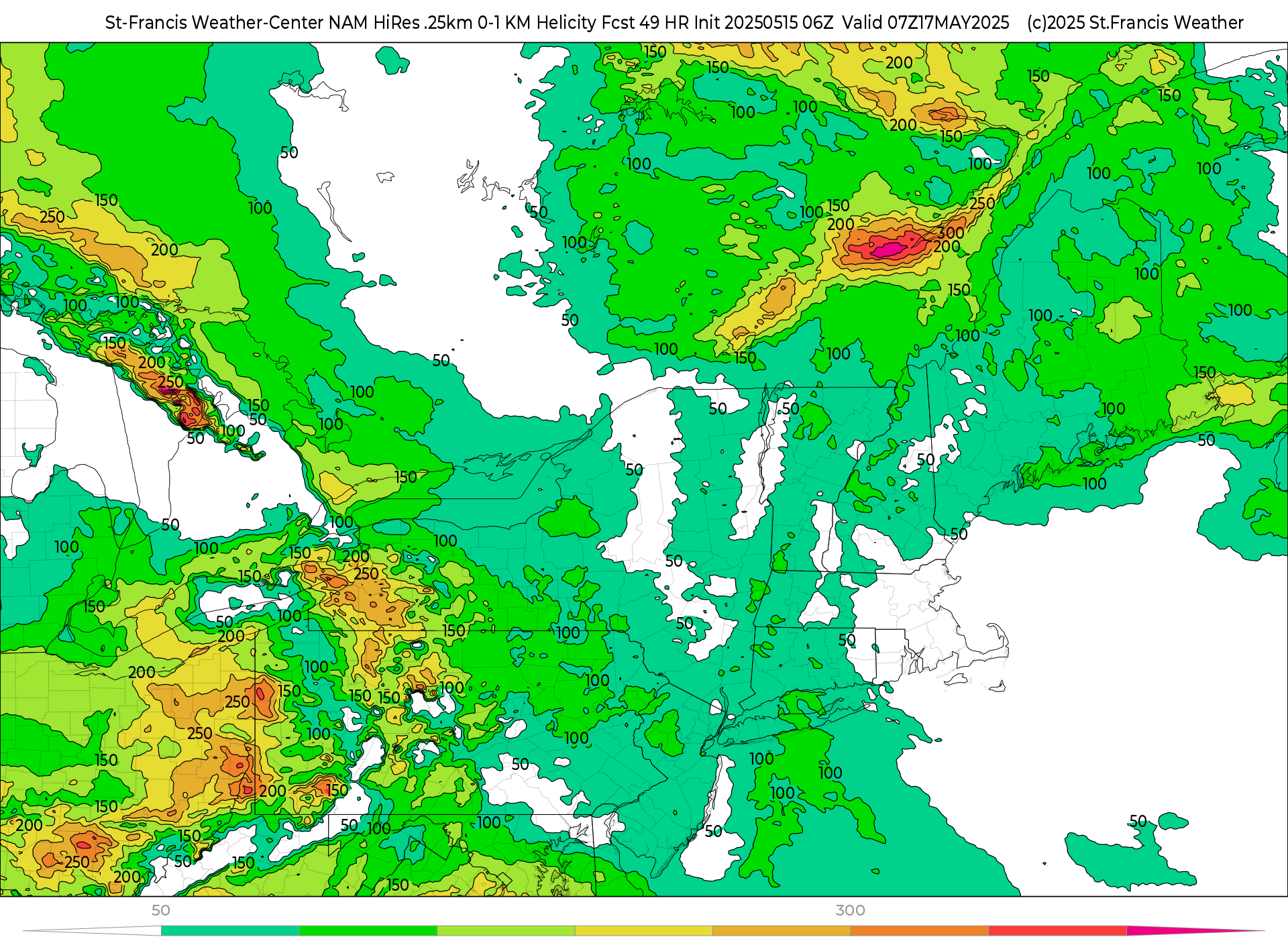1288x939 pixels.
Task: Click the teal 50–100 colorbar segment
Action: point(230,931)
